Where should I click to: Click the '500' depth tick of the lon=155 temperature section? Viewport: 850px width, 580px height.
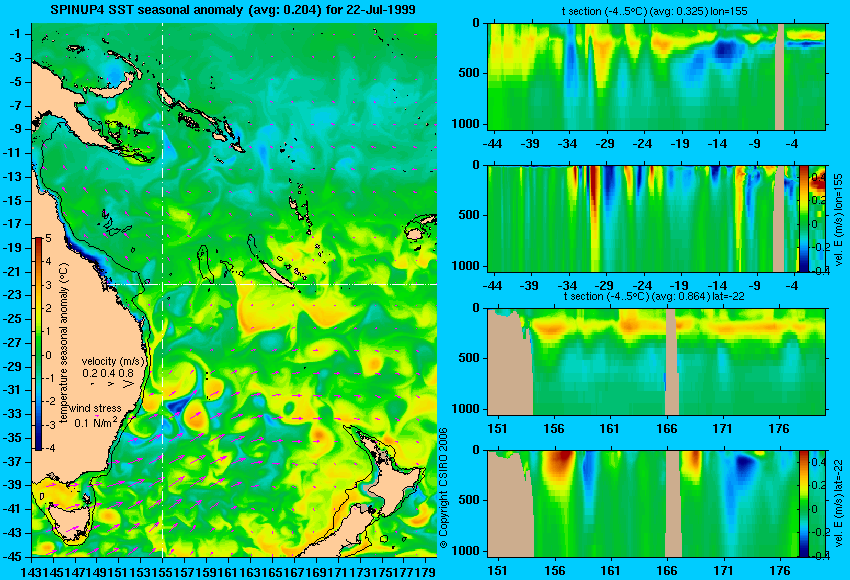(x=469, y=73)
